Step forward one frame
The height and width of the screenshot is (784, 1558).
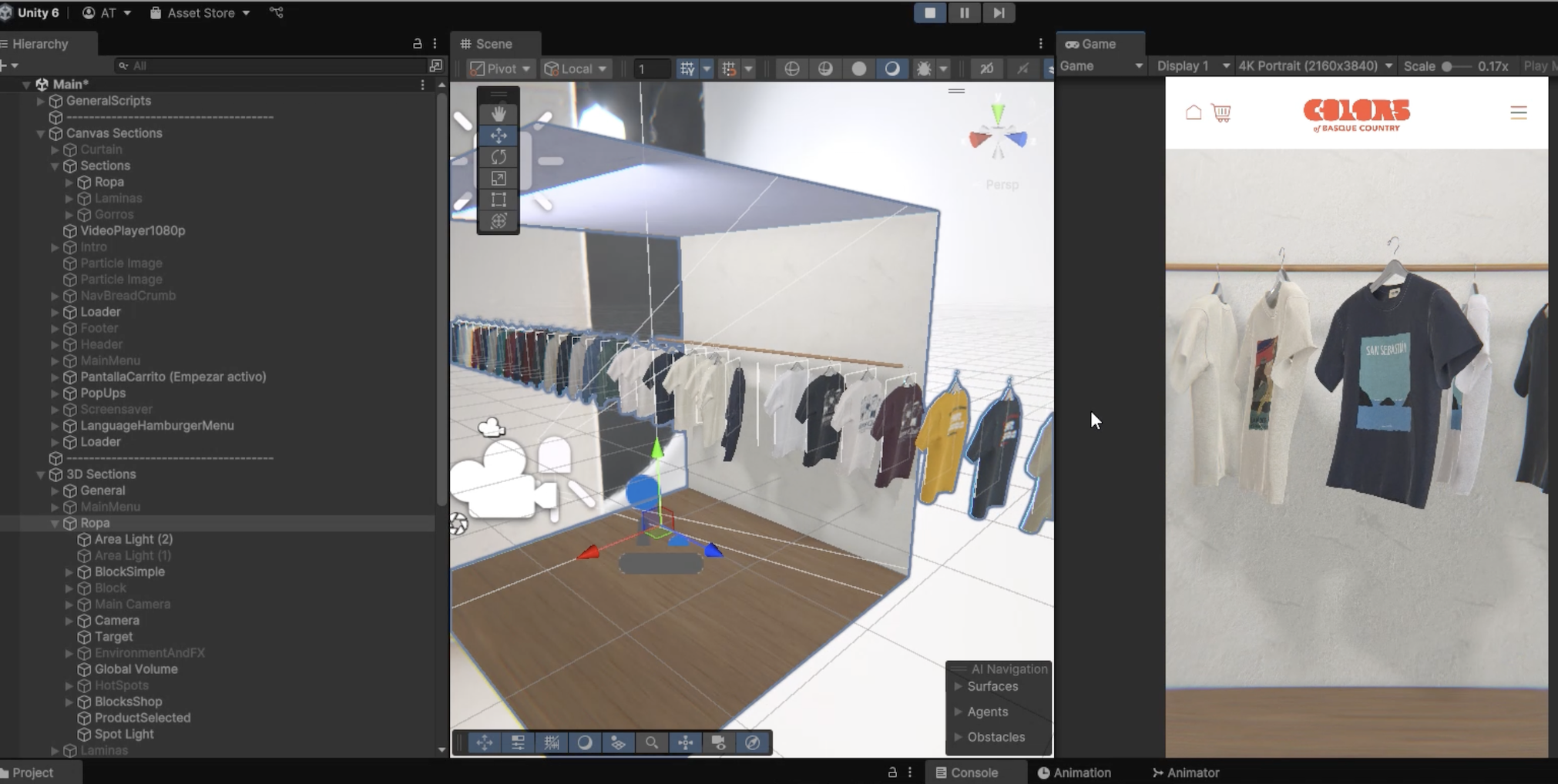tap(999, 13)
